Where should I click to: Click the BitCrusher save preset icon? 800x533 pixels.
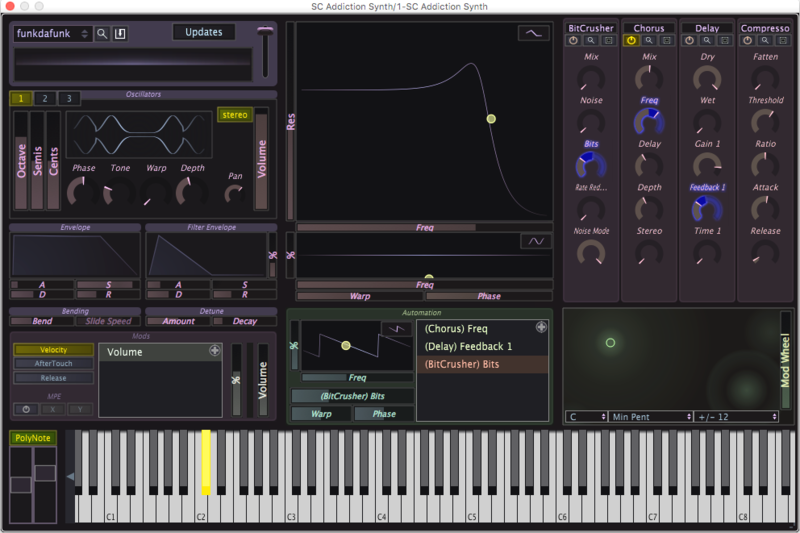click(608, 41)
